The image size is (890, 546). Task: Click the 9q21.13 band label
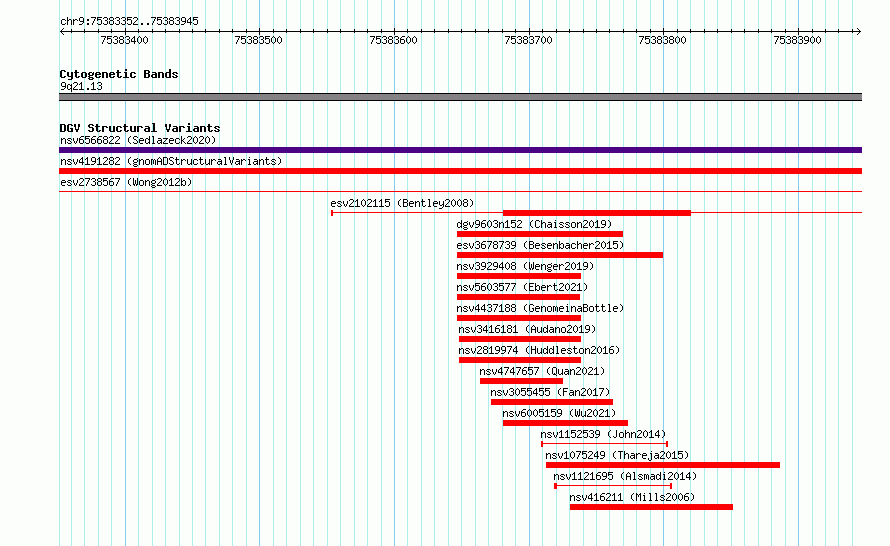coord(81,86)
